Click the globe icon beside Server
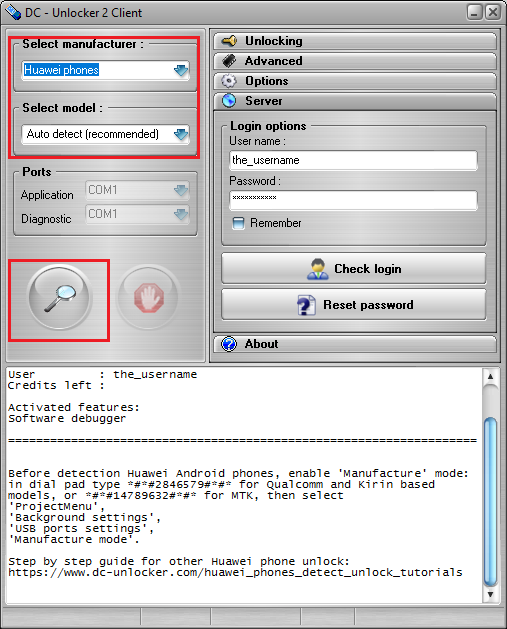This screenshot has width=507, height=629. 229,101
